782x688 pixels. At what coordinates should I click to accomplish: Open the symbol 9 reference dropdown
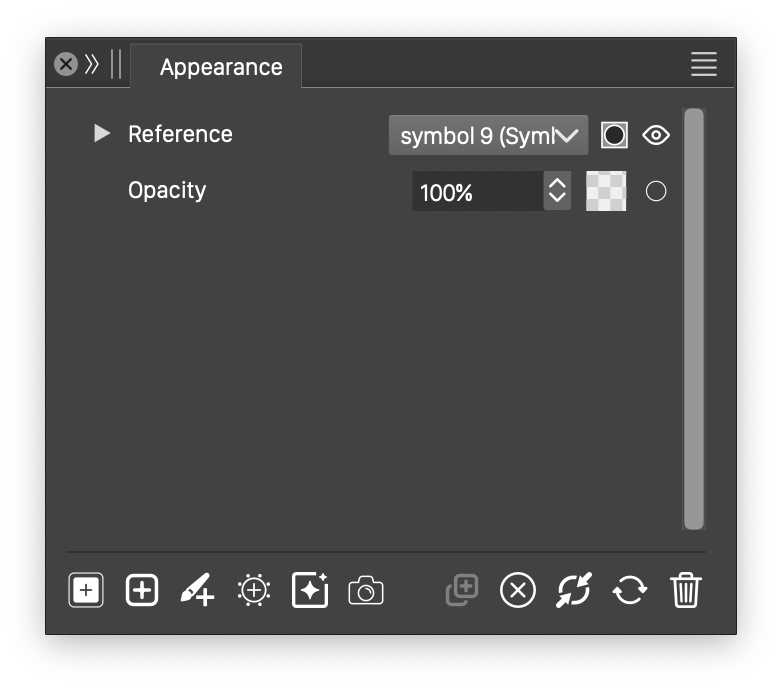coord(488,135)
